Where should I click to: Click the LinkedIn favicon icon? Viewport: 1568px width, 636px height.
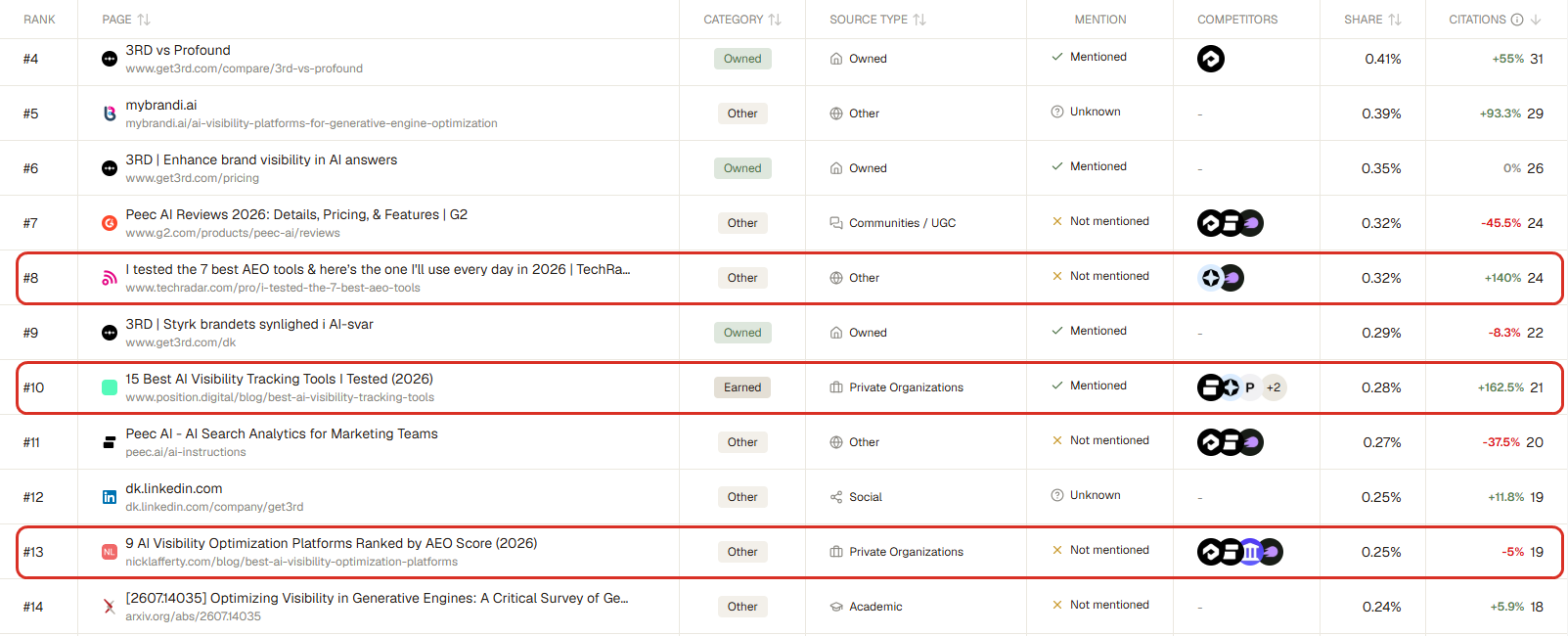click(110, 497)
